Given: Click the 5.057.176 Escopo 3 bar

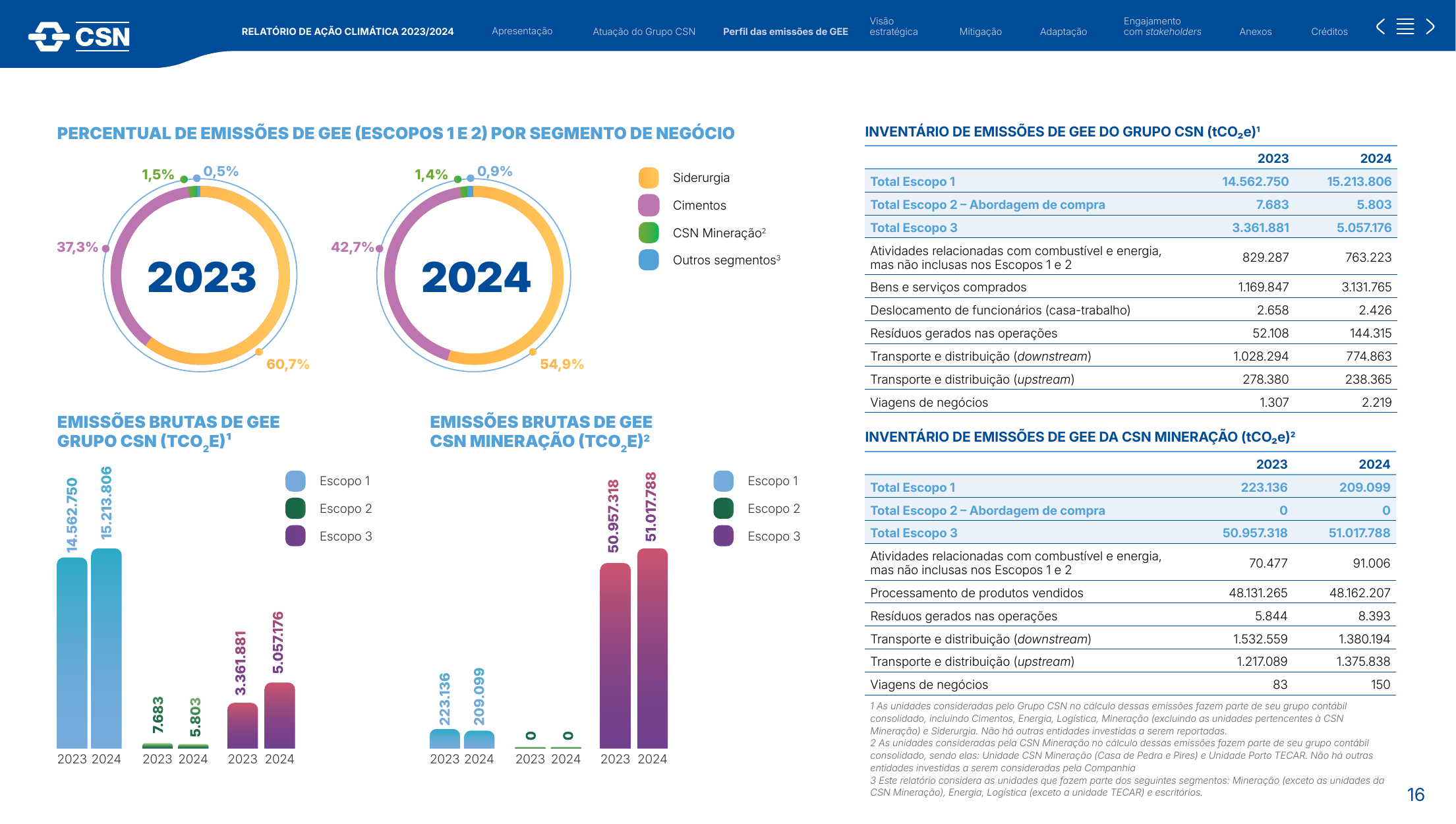Looking at the screenshot, I should pyautogui.click(x=279, y=715).
